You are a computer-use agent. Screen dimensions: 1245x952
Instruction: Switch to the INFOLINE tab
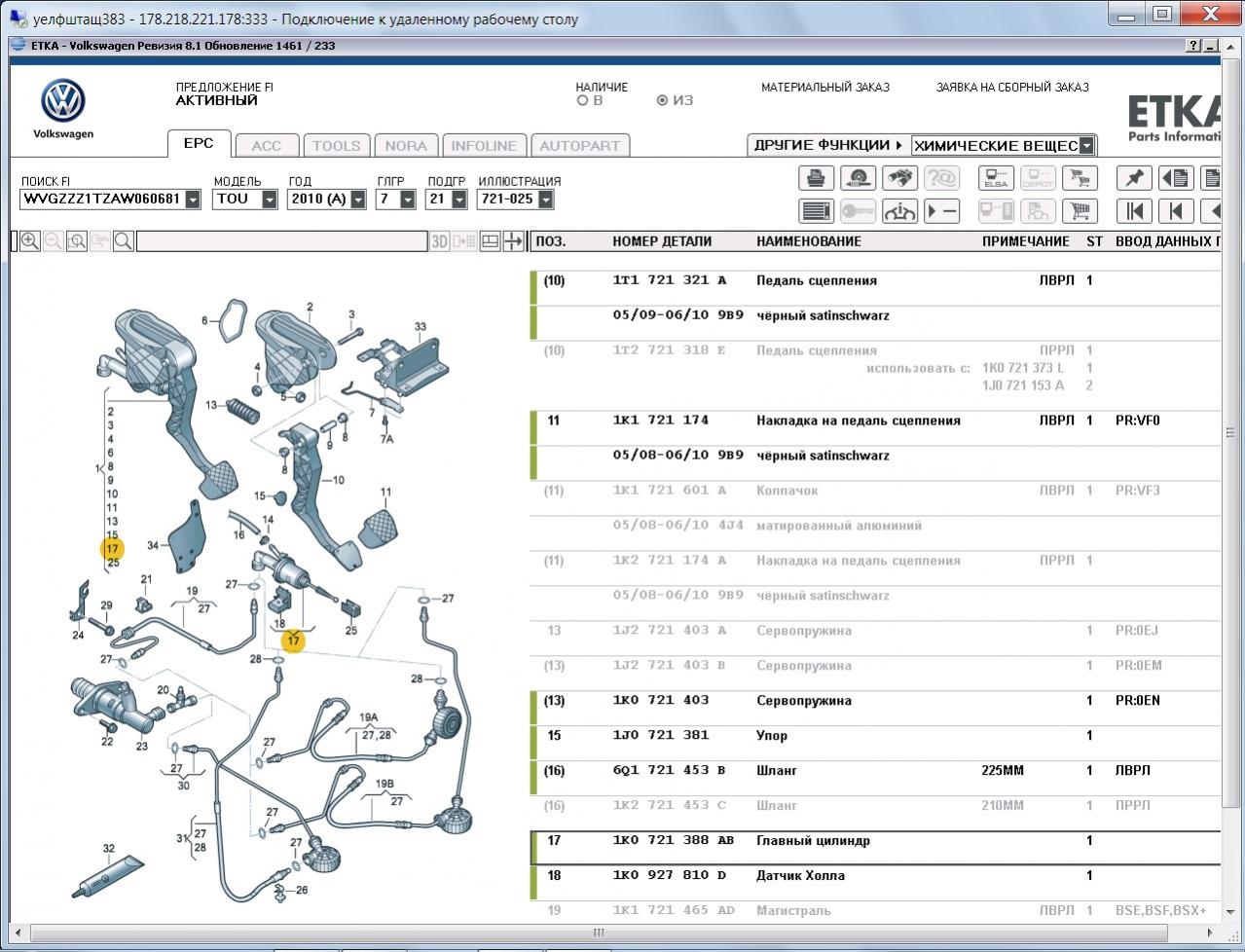pos(484,146)
